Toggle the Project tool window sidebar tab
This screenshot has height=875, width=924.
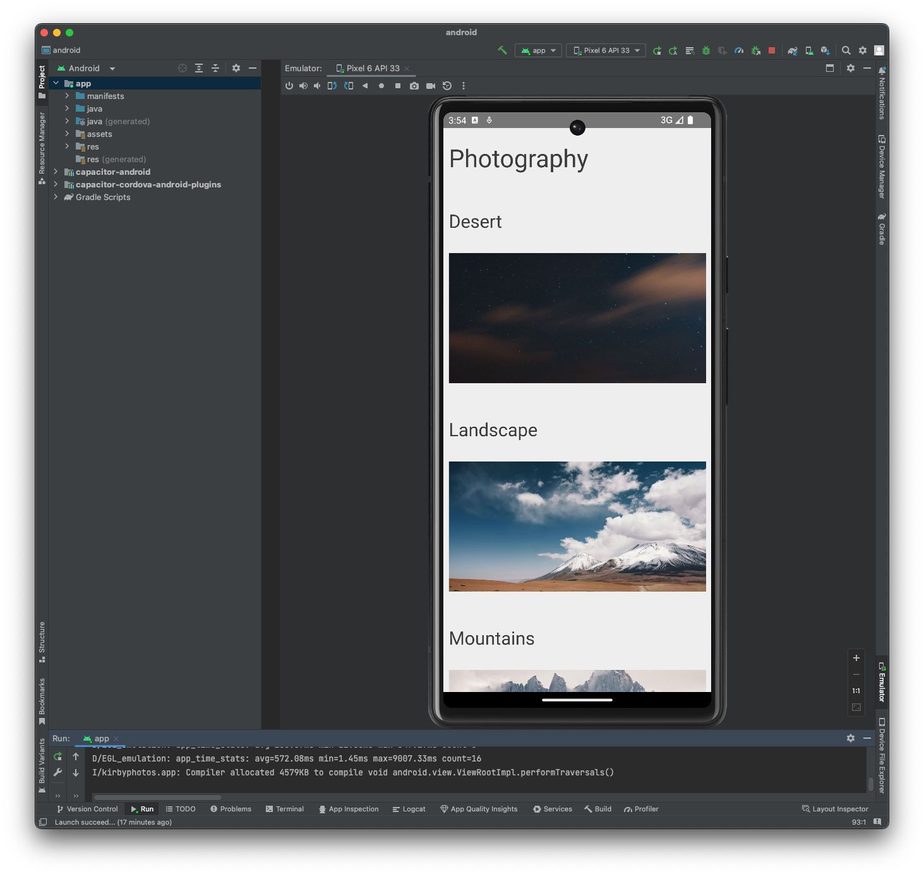coord(42,82)
